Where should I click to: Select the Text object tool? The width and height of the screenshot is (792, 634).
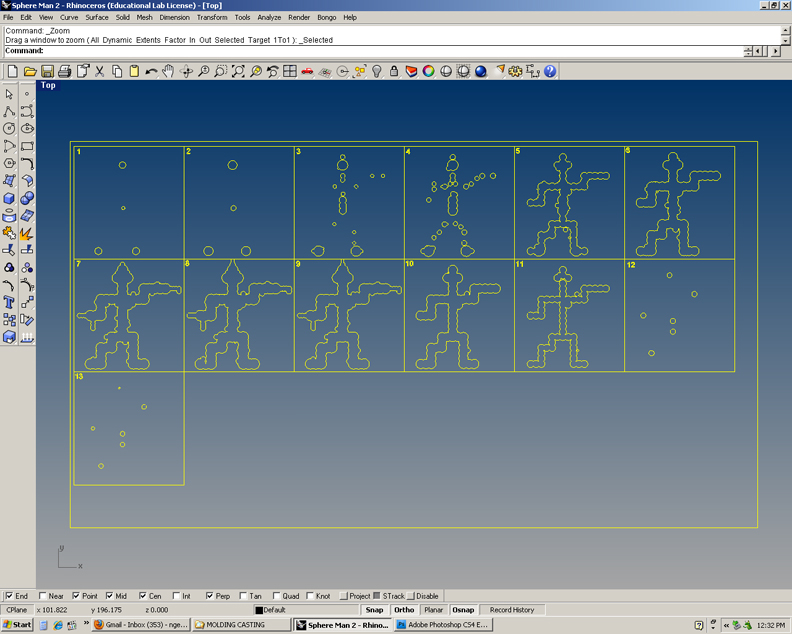tap(9, 301)
